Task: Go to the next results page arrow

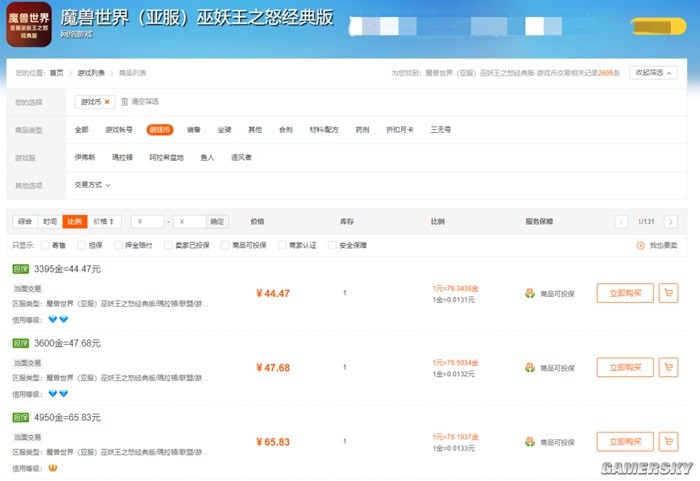Action: click(671, 222)
